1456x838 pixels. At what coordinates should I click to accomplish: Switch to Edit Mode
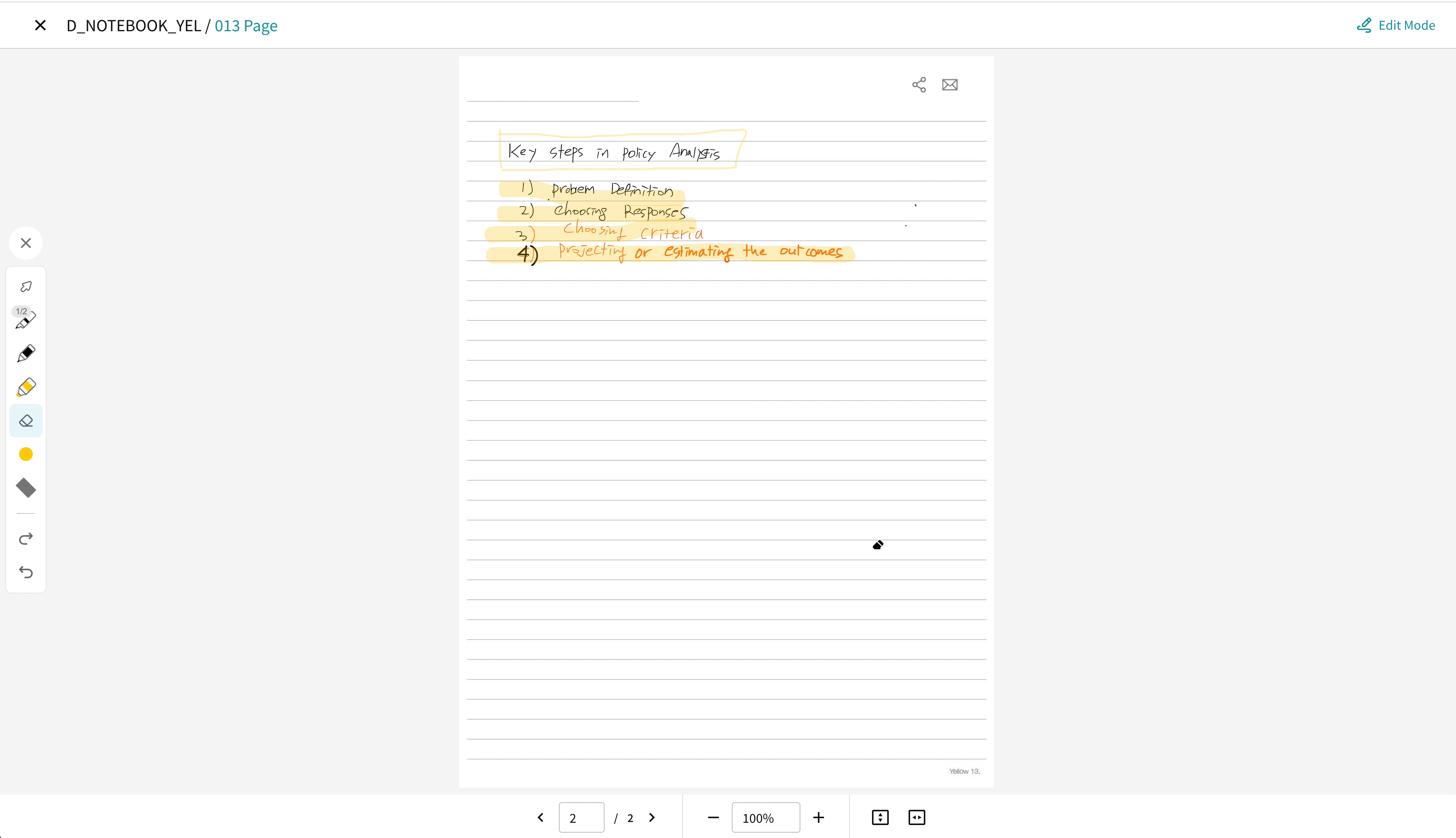[1396, 25]
